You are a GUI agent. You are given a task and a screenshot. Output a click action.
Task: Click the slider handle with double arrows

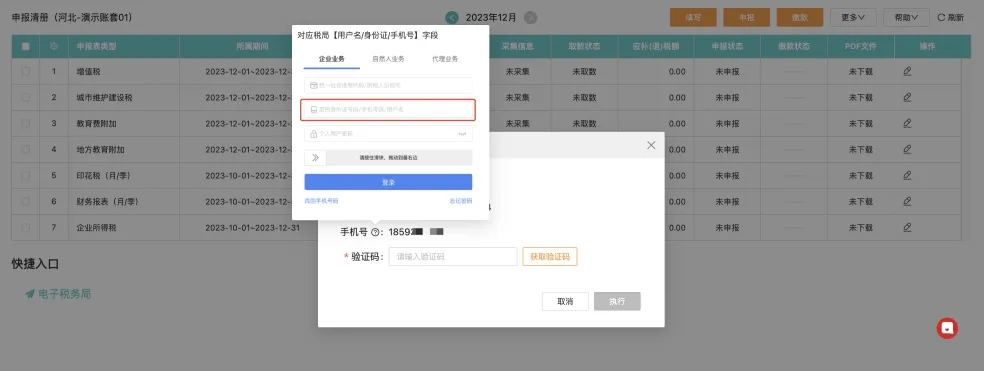tap(315, 158)
